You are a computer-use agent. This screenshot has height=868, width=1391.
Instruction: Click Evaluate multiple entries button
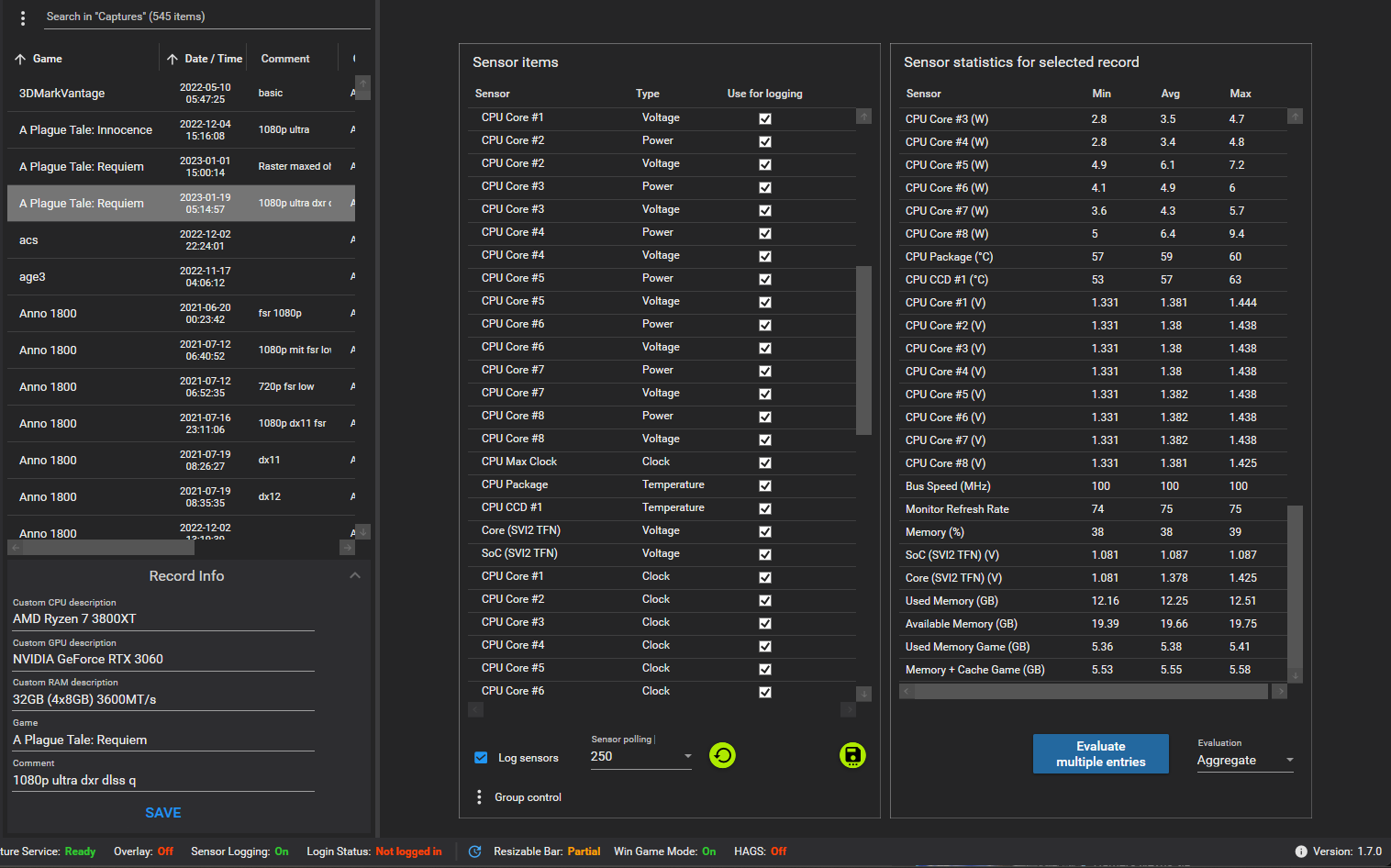(x=1101, y=753)
